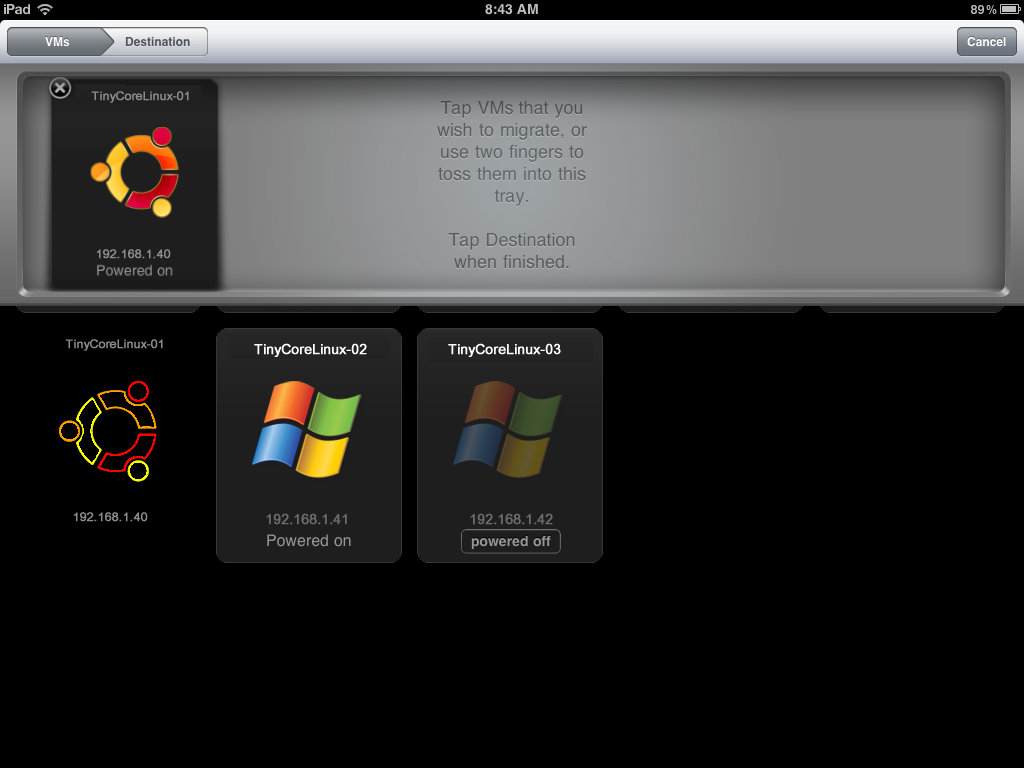Tap the powered off badge on TinyCoreLinux-03
The image size is (1024, 768).
[x=511, y=541]
